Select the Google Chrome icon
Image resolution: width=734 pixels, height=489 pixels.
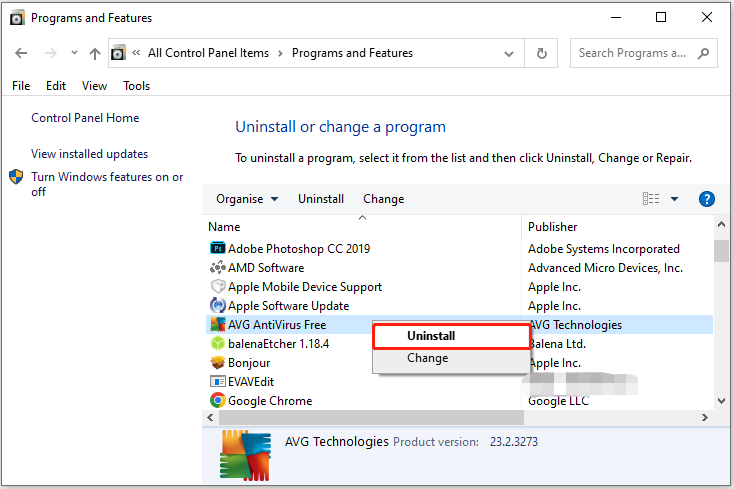pyautogui.click(x=218, y=401)
